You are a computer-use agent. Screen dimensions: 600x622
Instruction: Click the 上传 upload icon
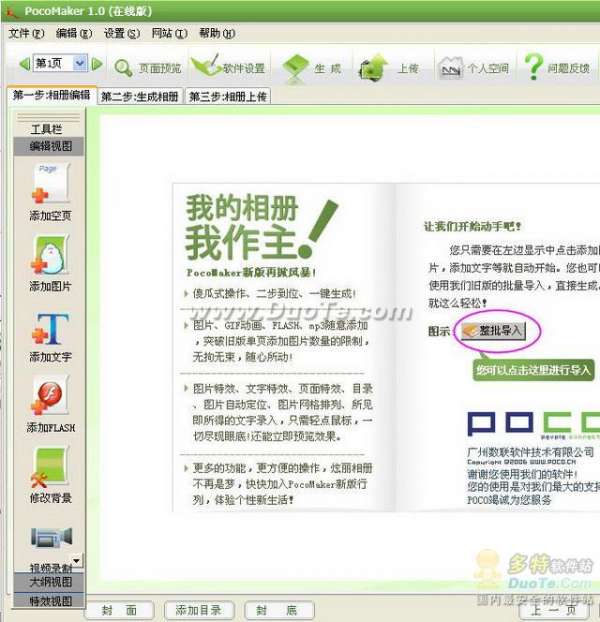click(373, 68)
